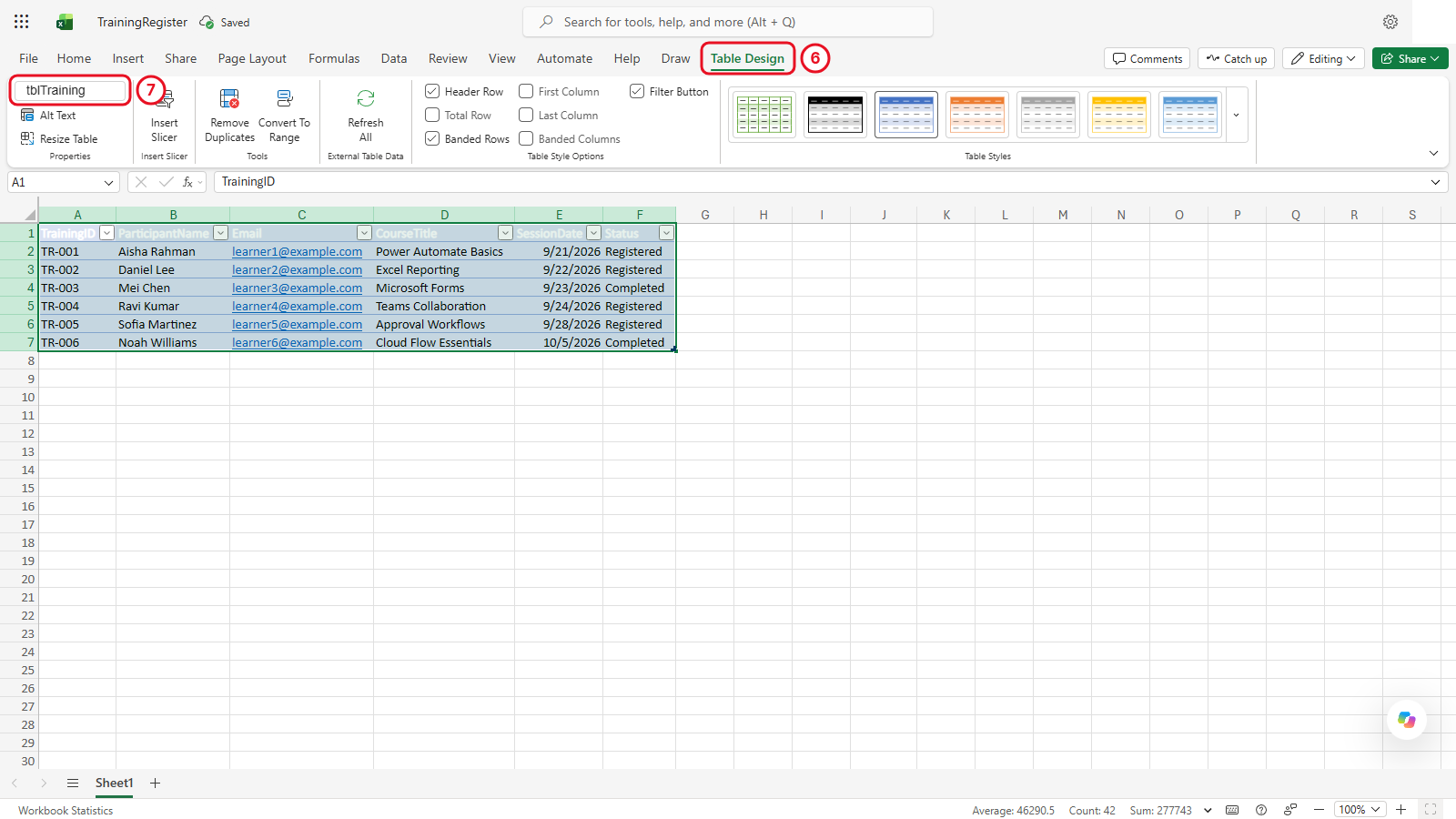
Task: Enable the First Column checkbox
Action: pos(526,91)
